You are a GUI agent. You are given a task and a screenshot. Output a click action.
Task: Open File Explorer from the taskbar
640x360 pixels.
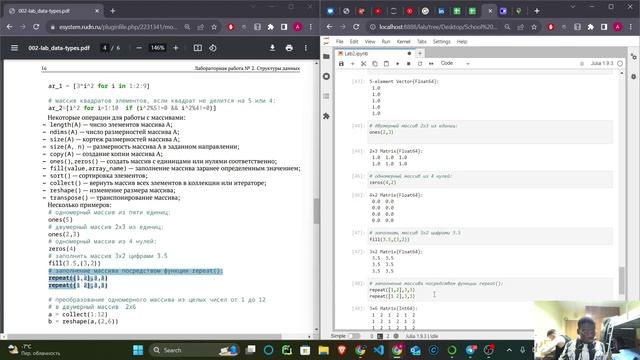(x=324, y=350)
